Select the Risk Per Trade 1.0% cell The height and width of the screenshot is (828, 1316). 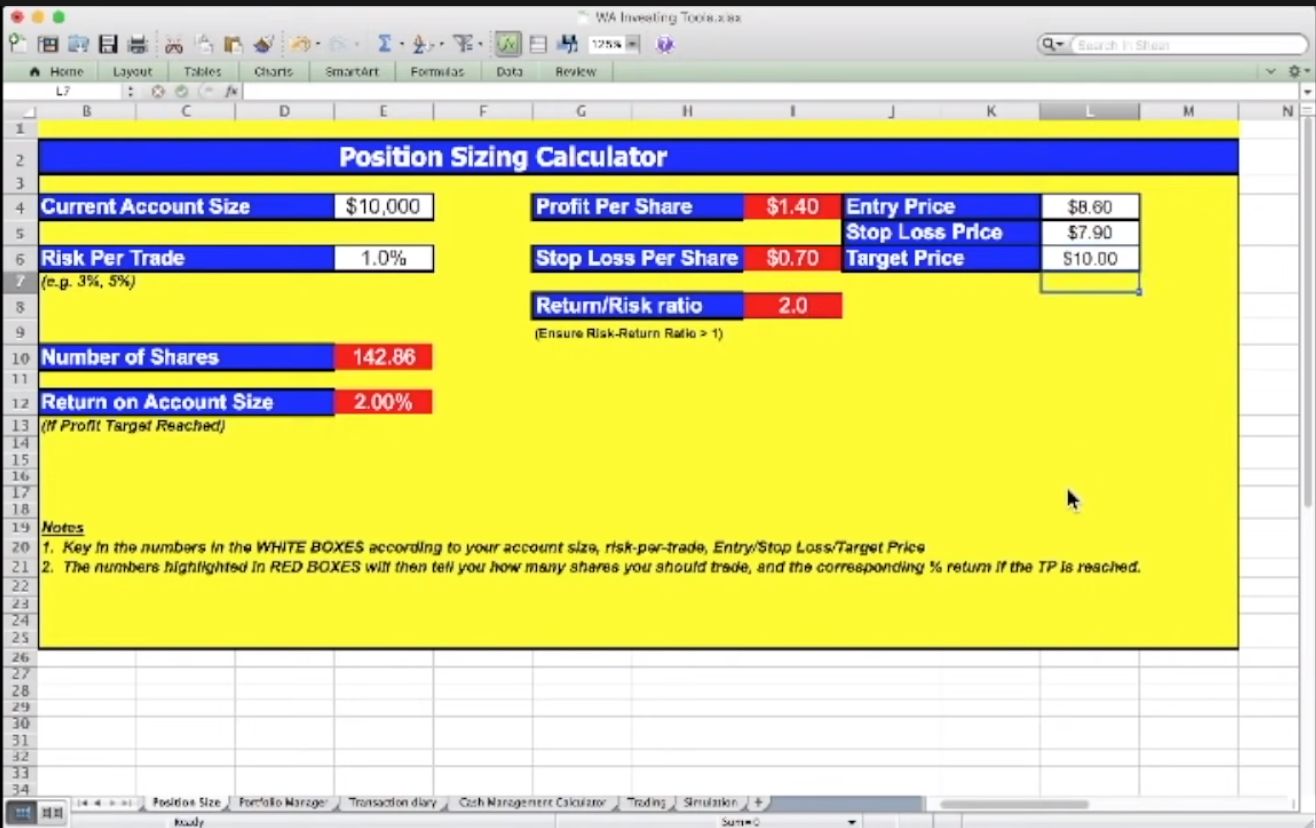point(383,258)
